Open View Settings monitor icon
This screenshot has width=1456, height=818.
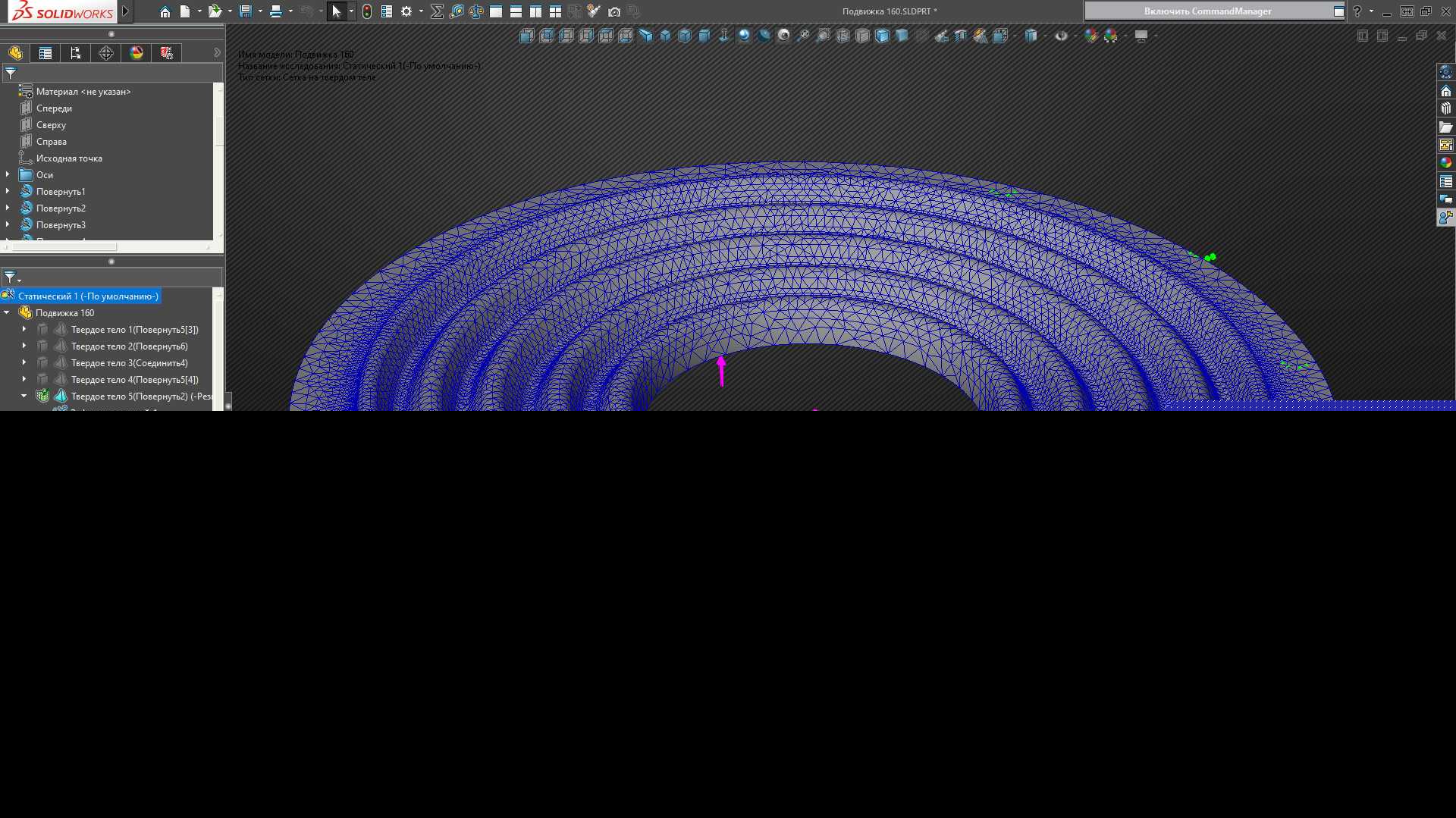point(1141,36)
